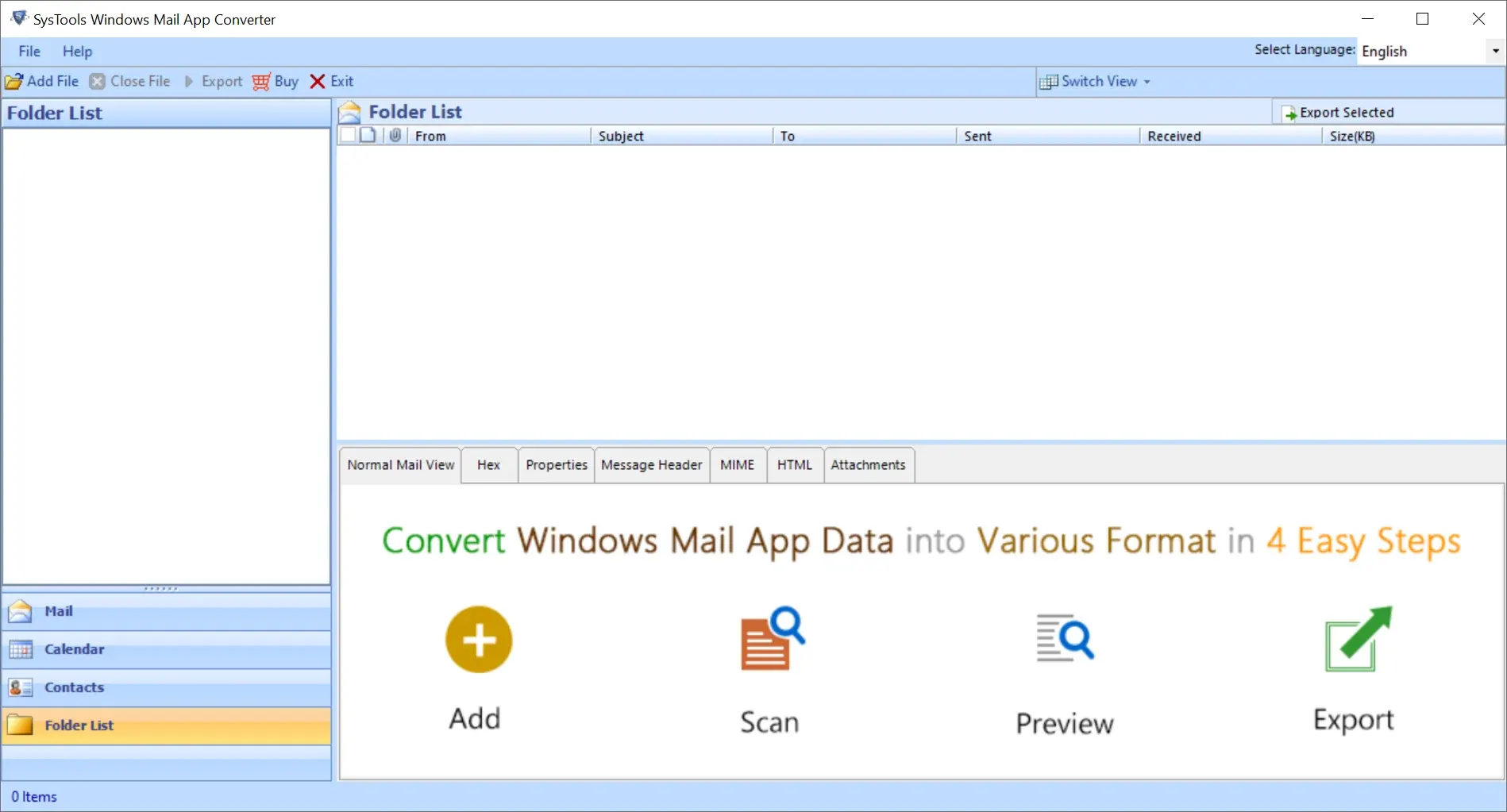Select the Calendar panel icon
1507x812 pixels.
tap(19, 649)
